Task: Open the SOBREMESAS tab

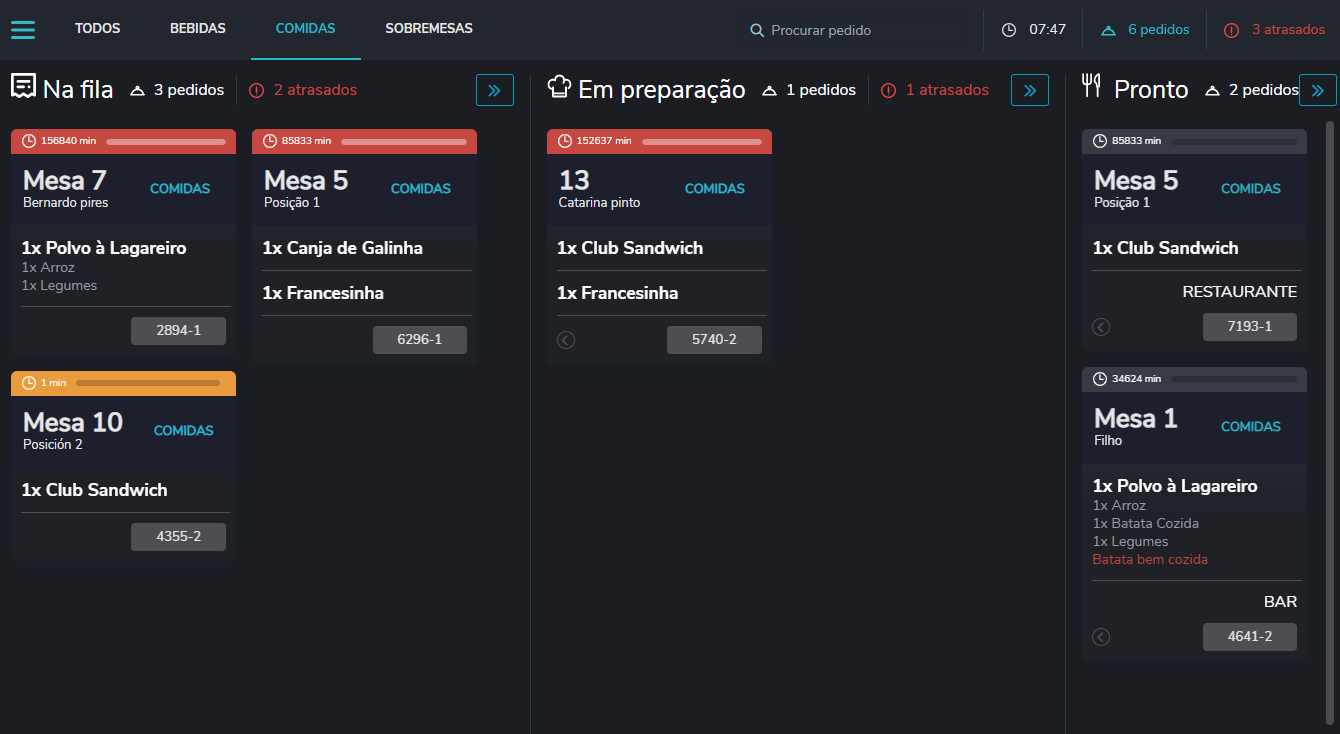Action: [x=429, y=29]
